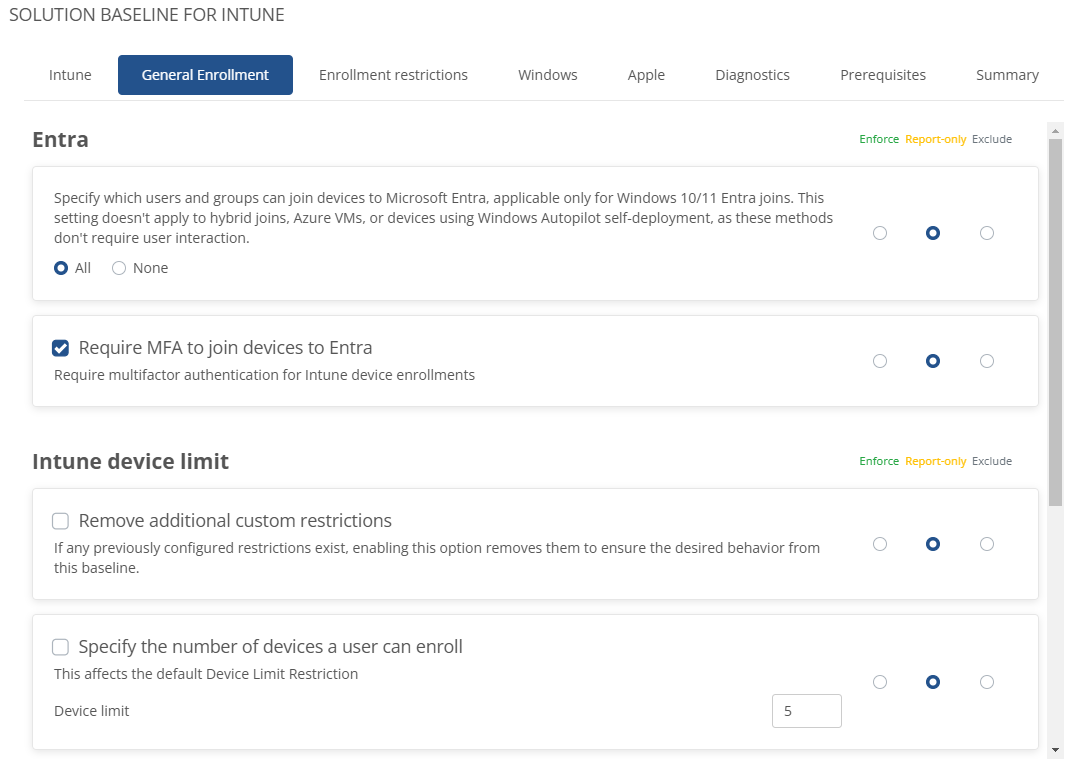Click the 'SOLUTION BASELINE FOR INTUNE' title
Screen dimensions: 1077x762
tap(146, 14)
